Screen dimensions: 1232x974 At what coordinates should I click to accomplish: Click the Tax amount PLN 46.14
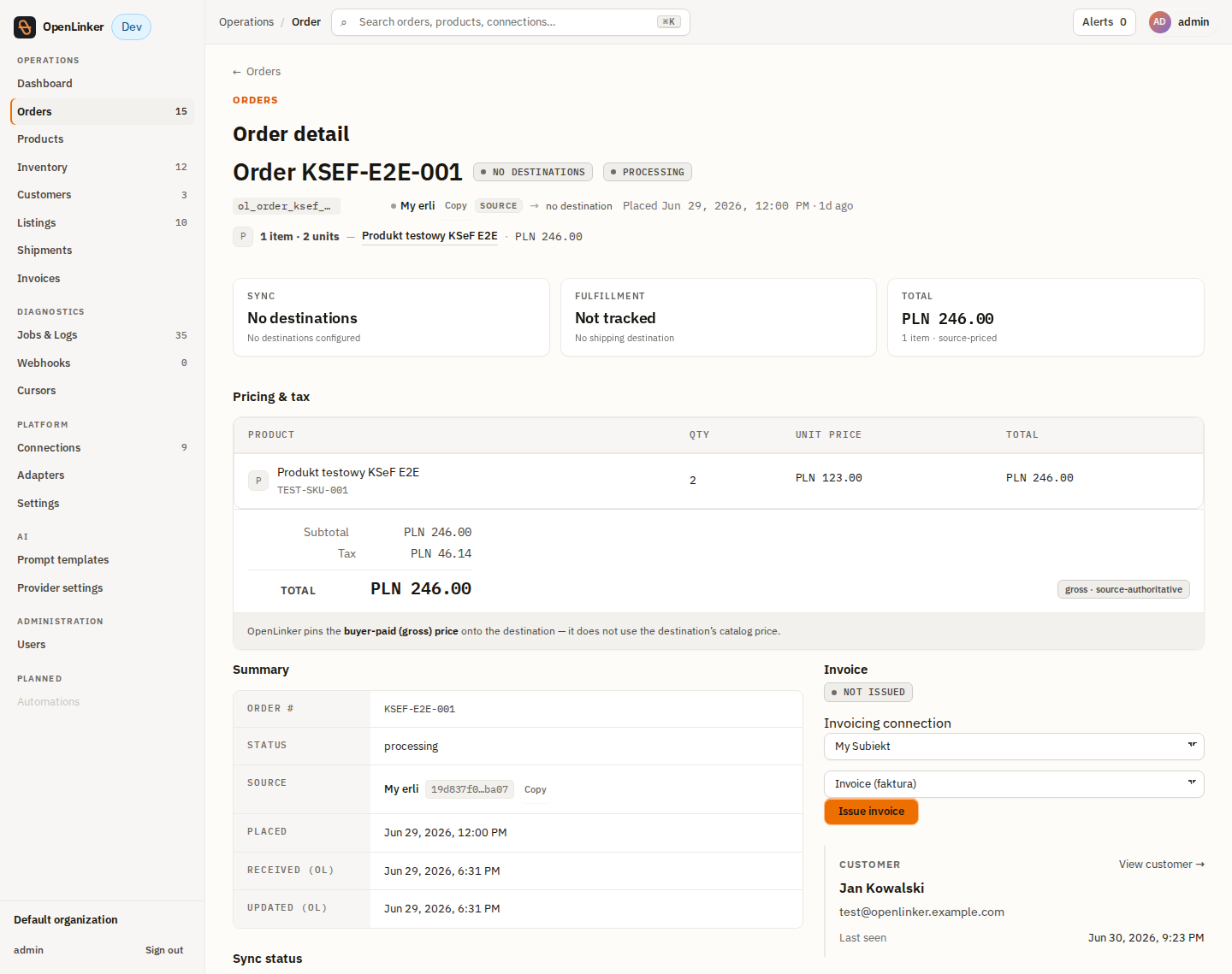pos(441,554)
